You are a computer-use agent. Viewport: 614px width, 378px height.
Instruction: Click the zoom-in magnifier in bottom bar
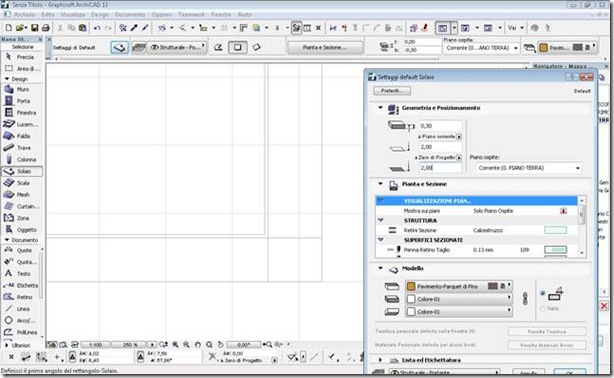coord(175,345)
